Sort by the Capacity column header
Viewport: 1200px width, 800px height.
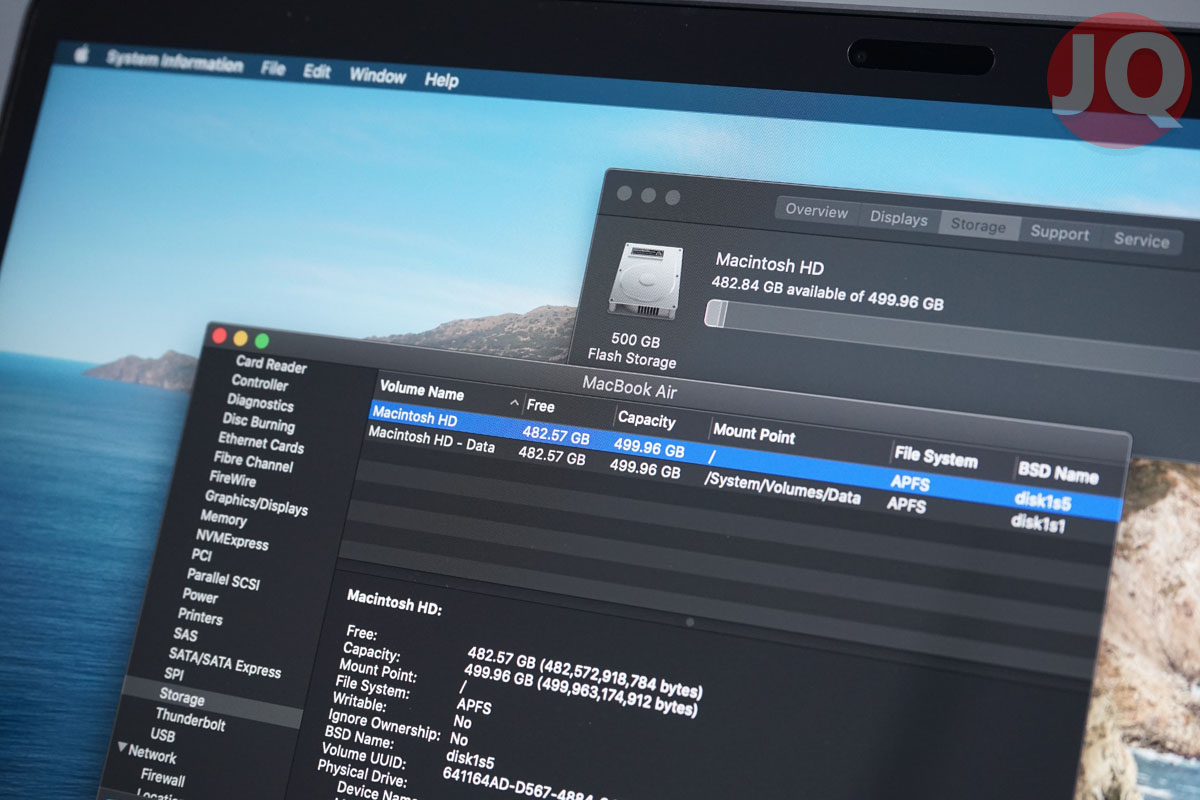(x=646, y=420)
